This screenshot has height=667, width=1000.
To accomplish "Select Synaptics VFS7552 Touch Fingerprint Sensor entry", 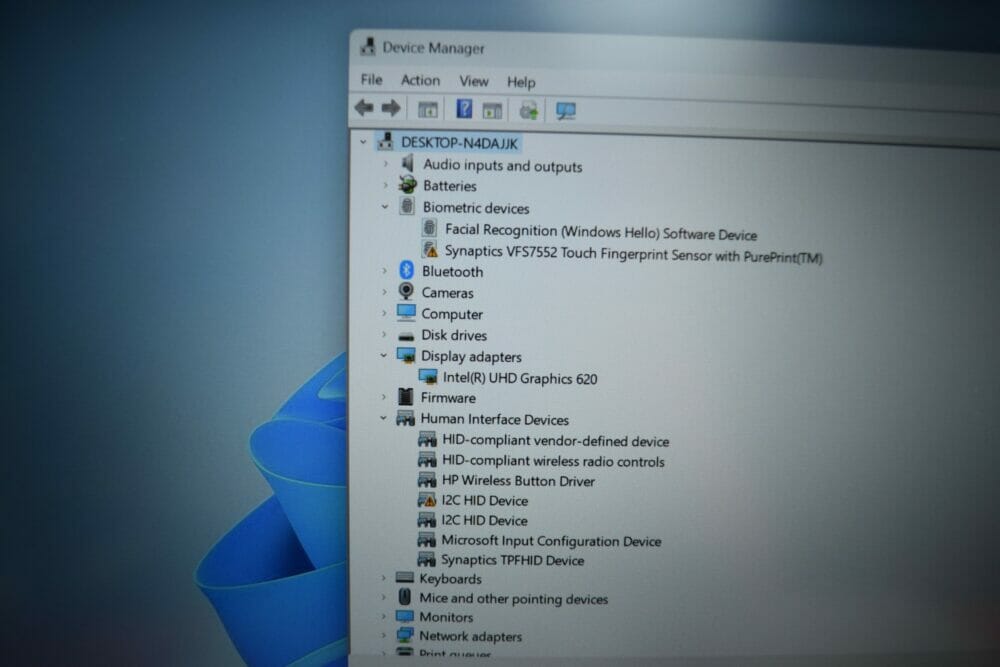I will point(633,254).
